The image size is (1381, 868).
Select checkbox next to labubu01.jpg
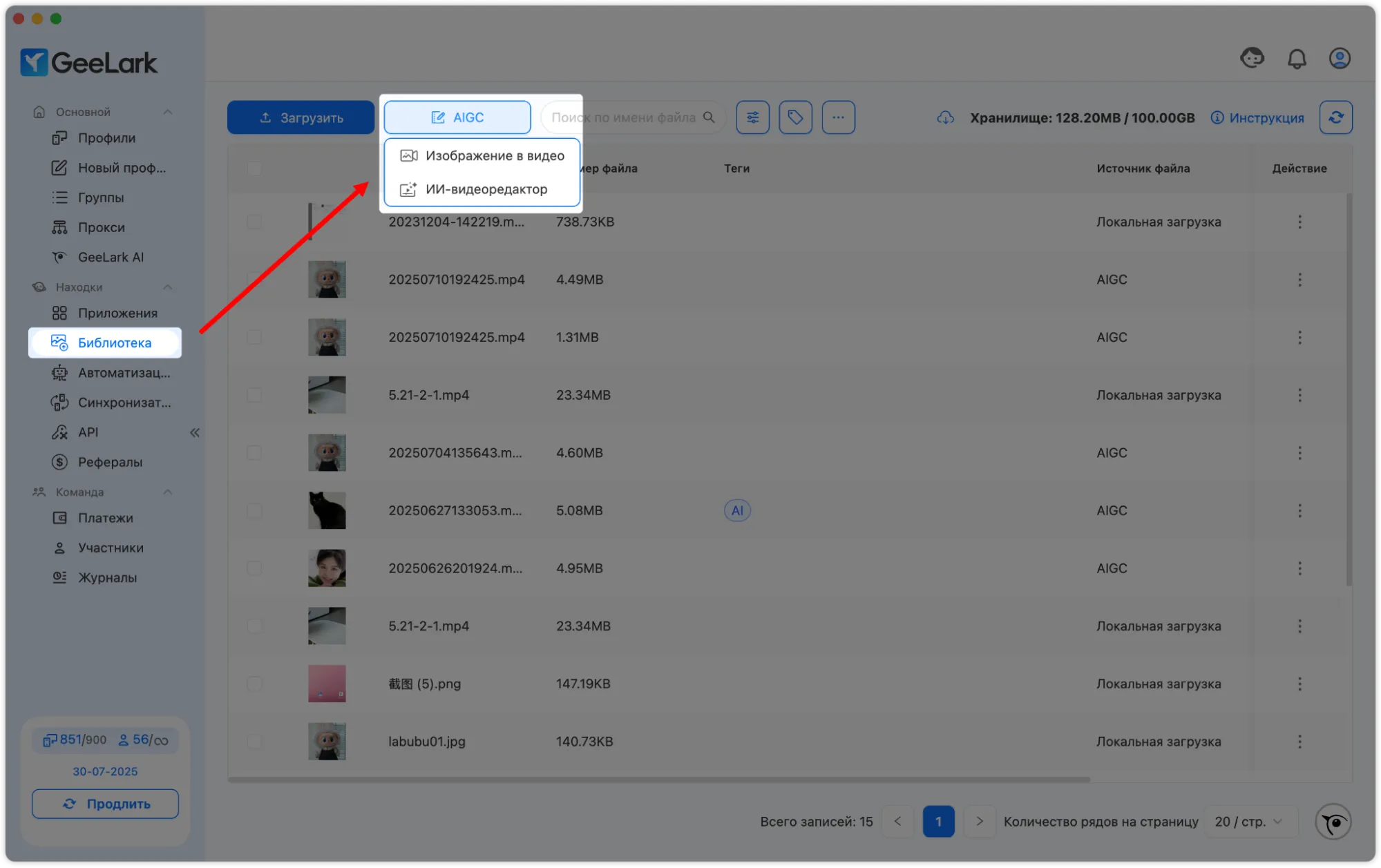(x=254, y=741)
